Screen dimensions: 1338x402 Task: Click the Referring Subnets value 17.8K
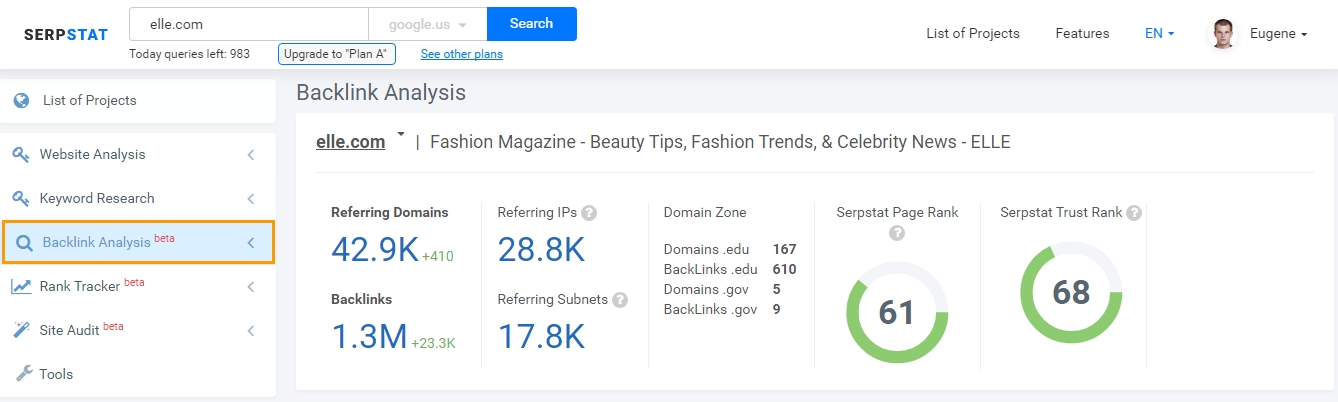(x=541, y=336)
